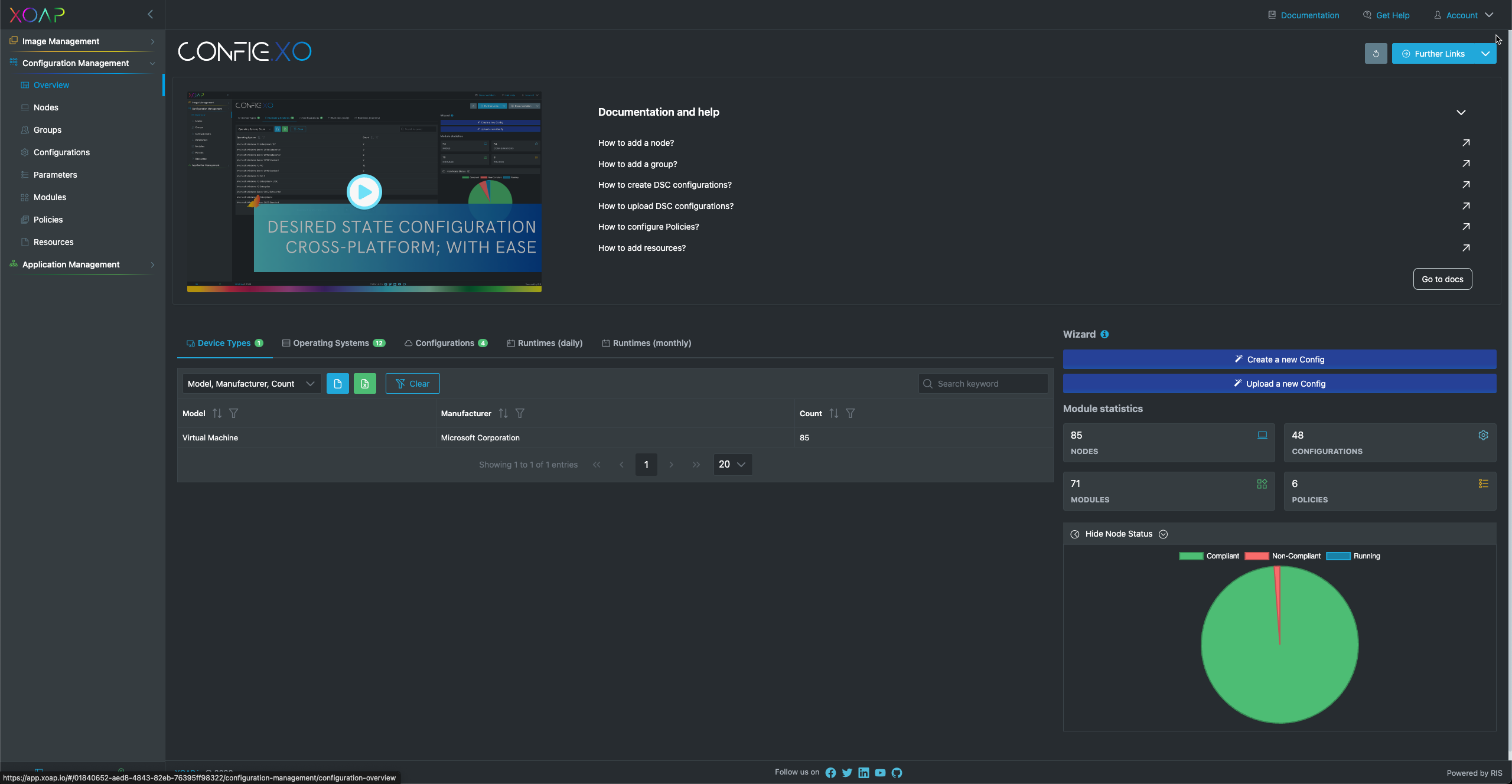Sort the Model column
Image resolution: width=1512 pixels, height=784 pixels.
217,413
